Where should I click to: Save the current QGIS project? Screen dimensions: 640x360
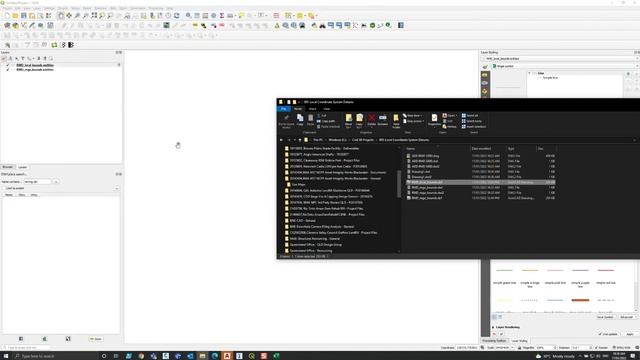point(24,16)
